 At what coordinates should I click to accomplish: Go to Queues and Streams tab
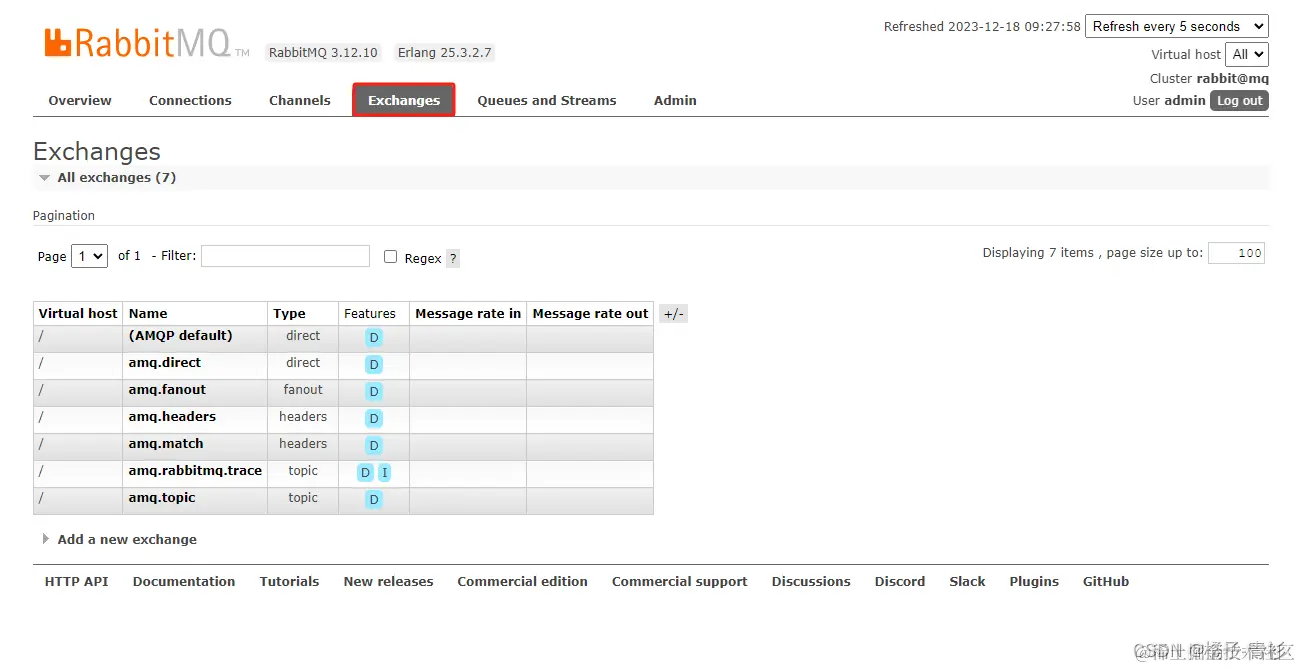(547, 100)
